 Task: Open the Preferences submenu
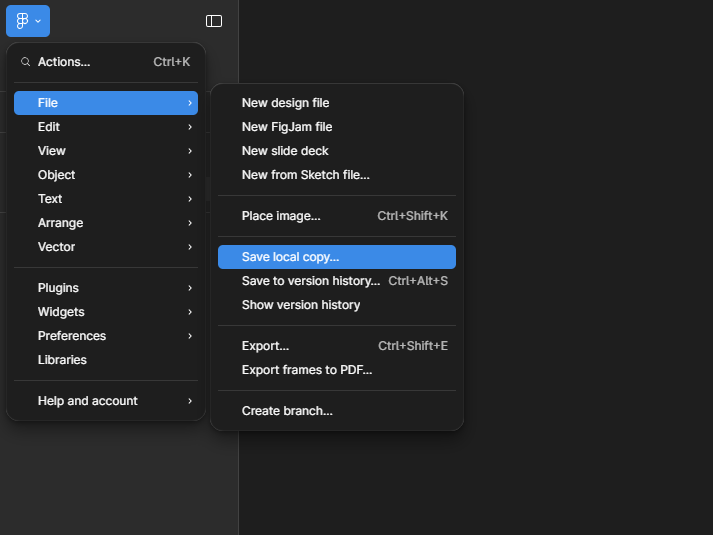tap(106, 336)
